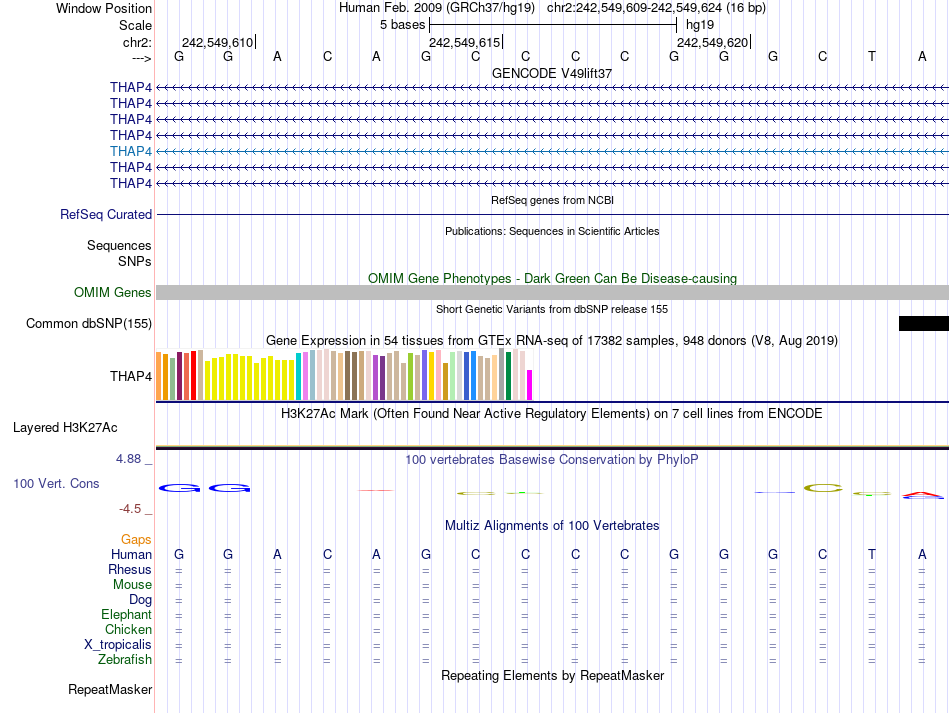Click the 242,549,615 ruler position
Image resolution: width=950 pixels, height=713 pixels.
pos(465,42)
